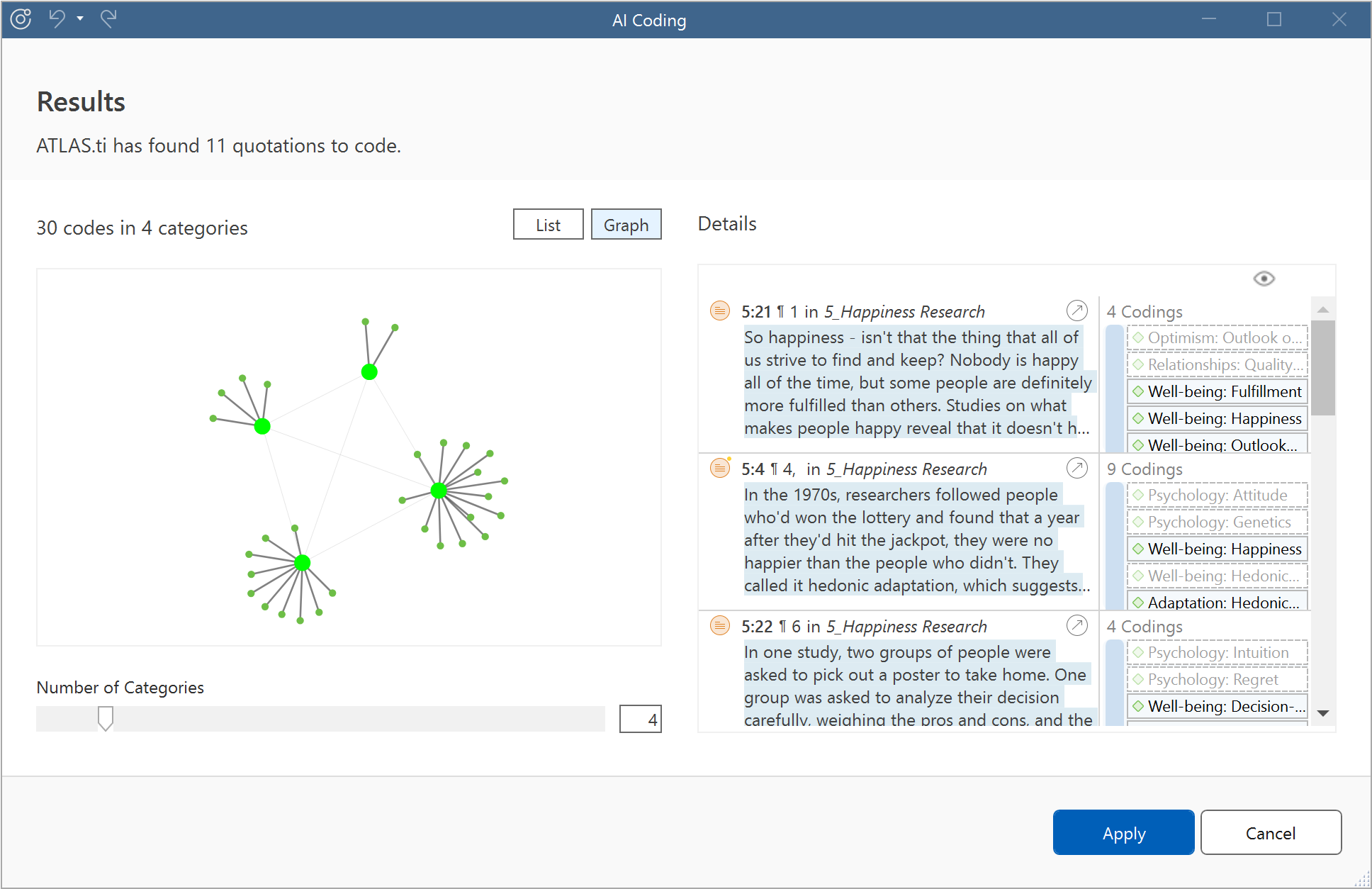Viewport: 1372px width, 889px height.
Task: Click the Redo arrow icon
Action: point(108,19)
